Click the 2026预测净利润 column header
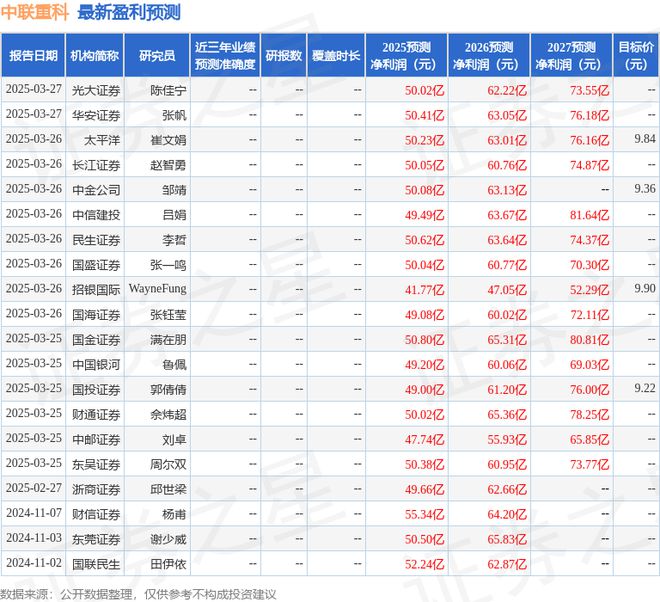Screen dimensions: 660x602 pos(489,56)
